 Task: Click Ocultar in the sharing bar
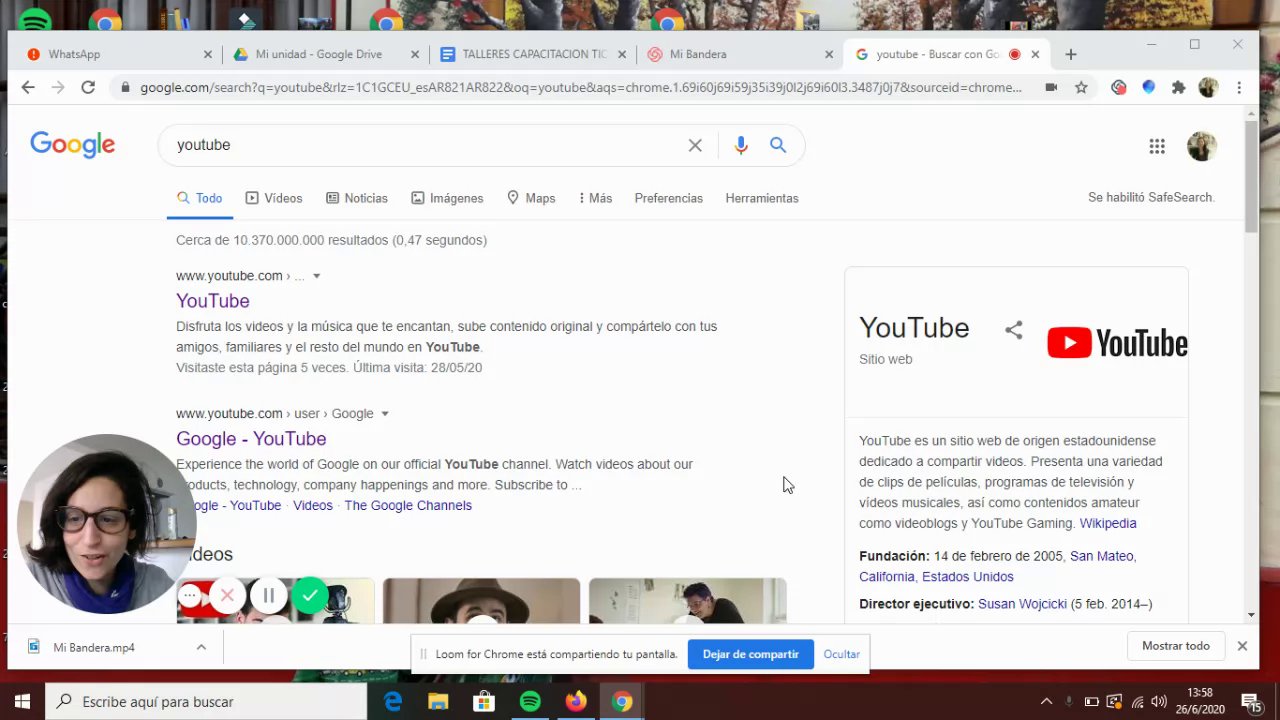tap(841, 654)
